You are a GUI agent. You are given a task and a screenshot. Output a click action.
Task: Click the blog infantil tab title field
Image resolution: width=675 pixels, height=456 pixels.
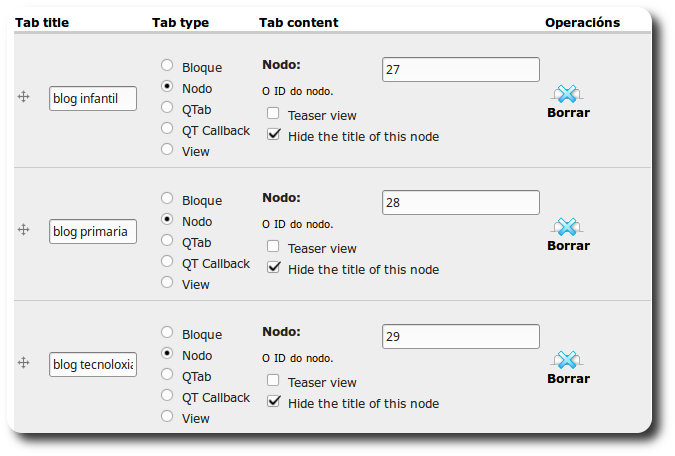coord(92,98)
